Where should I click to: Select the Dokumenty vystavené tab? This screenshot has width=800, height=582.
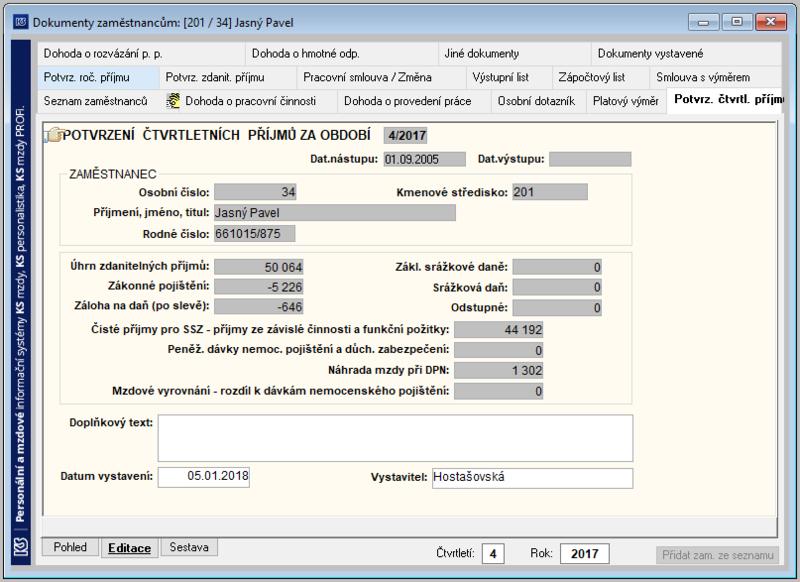pos(686,54)
